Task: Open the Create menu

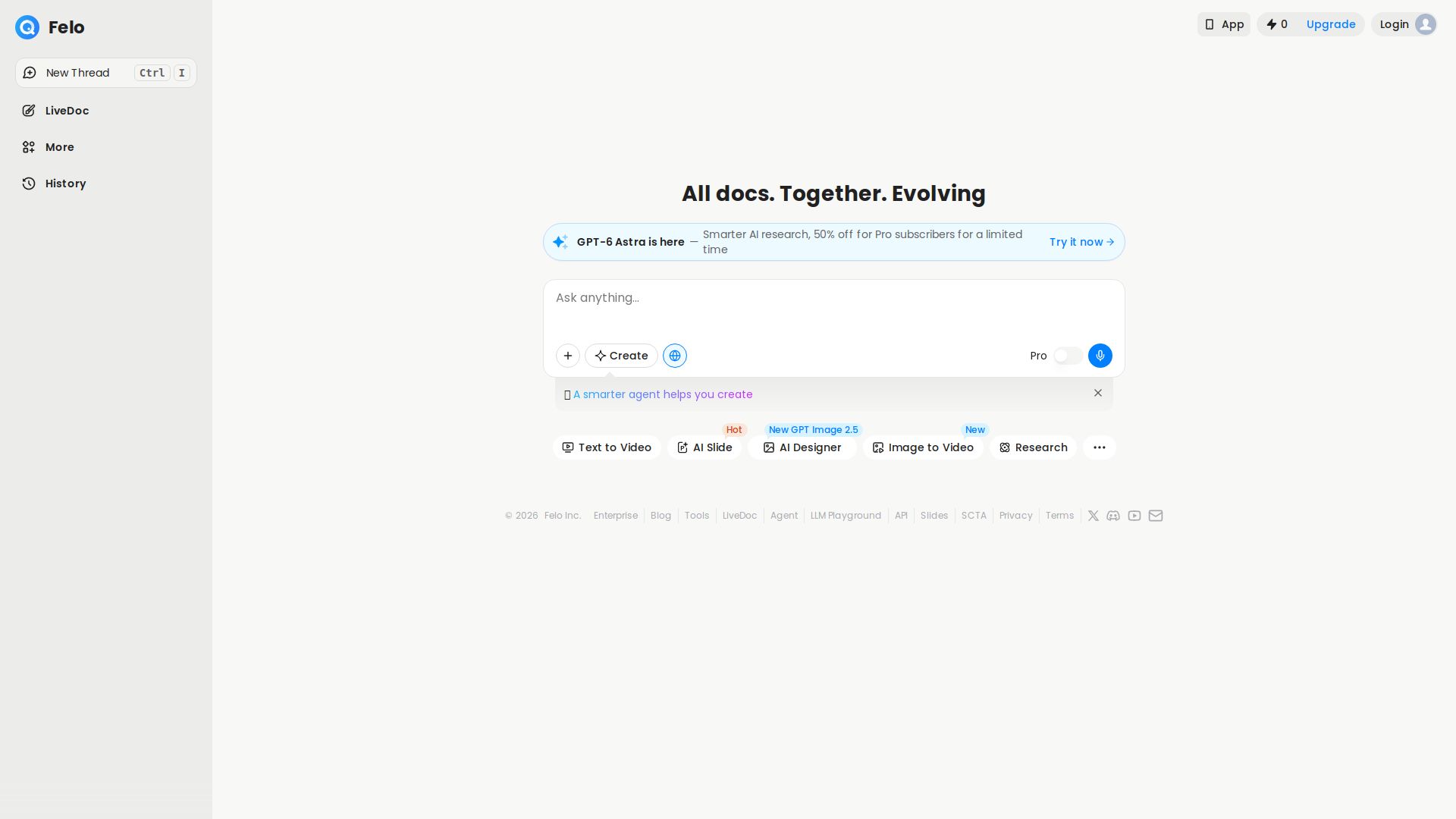Action: coord(621,356)
